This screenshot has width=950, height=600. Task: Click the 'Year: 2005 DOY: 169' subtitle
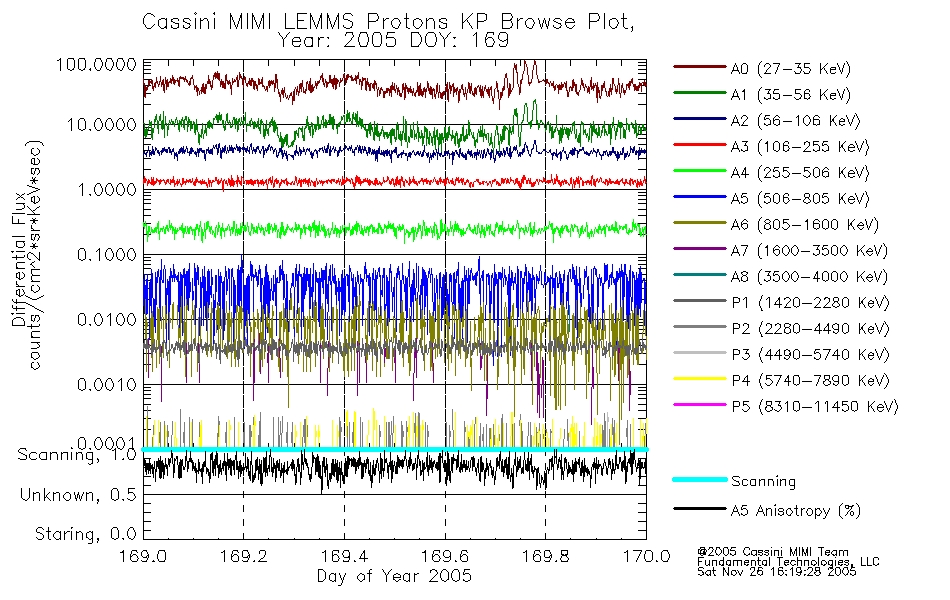[x=393, y=41]
